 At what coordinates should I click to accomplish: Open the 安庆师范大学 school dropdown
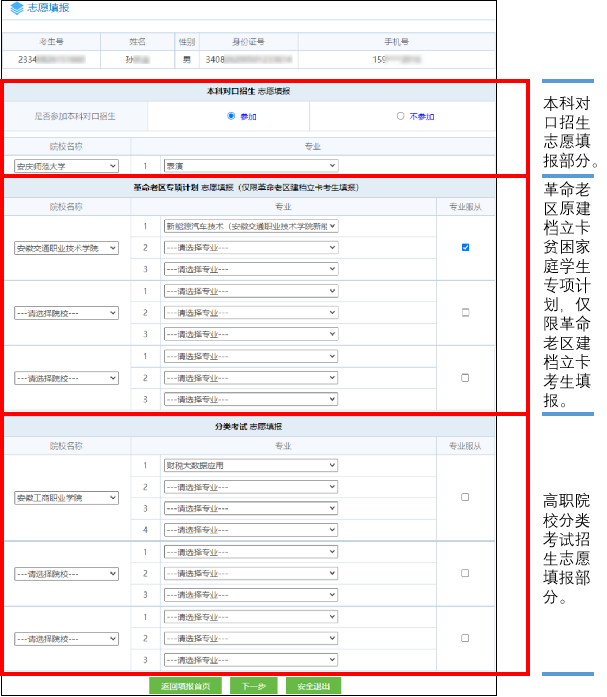coord(66,166)
